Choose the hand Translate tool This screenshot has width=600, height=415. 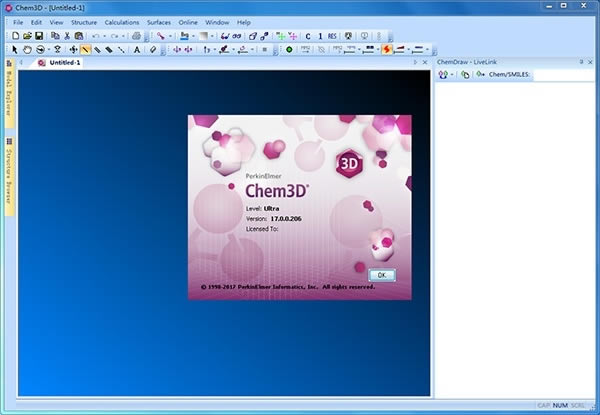[27, 49]
